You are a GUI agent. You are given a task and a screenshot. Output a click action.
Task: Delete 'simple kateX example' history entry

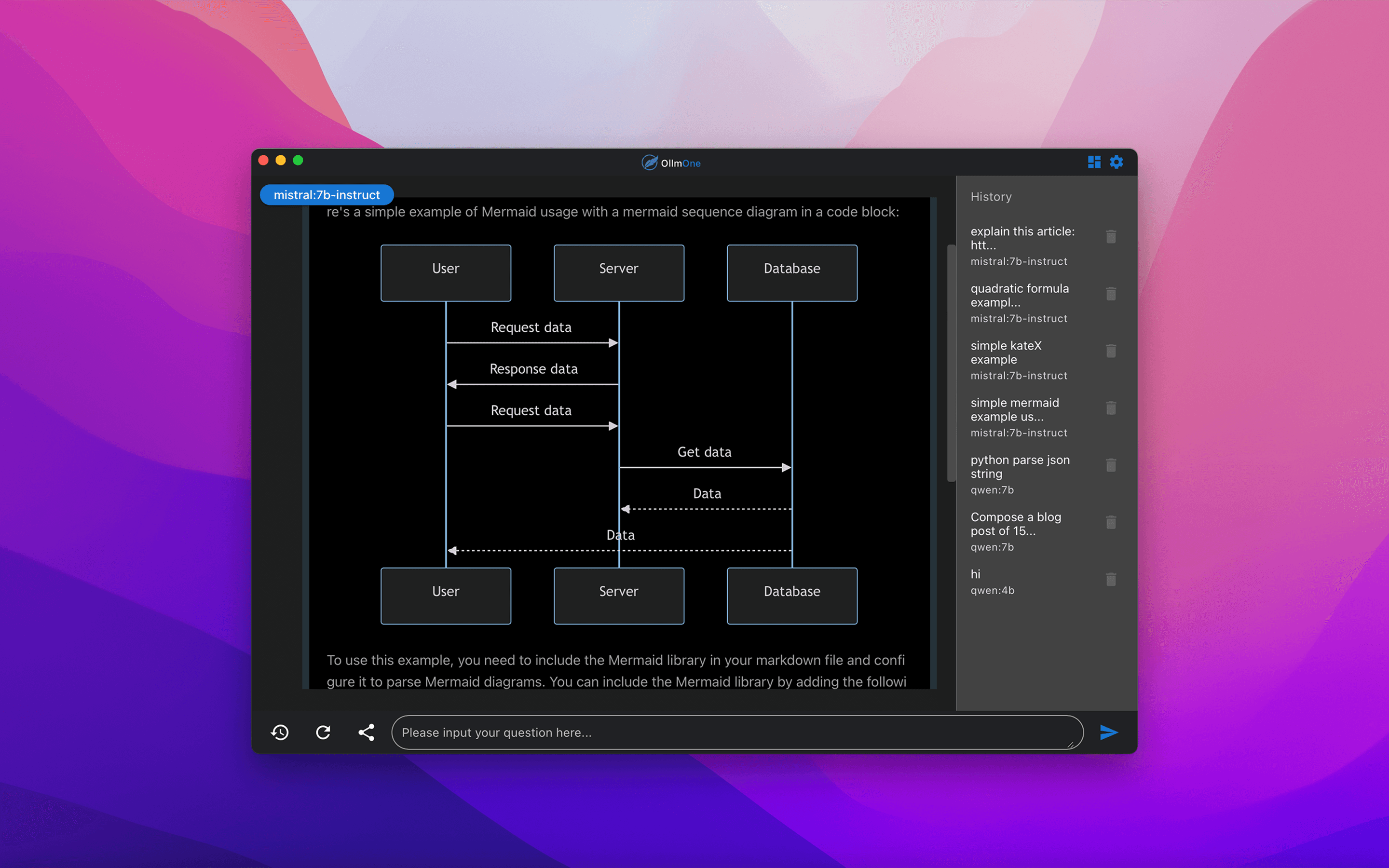(1111, 351)
